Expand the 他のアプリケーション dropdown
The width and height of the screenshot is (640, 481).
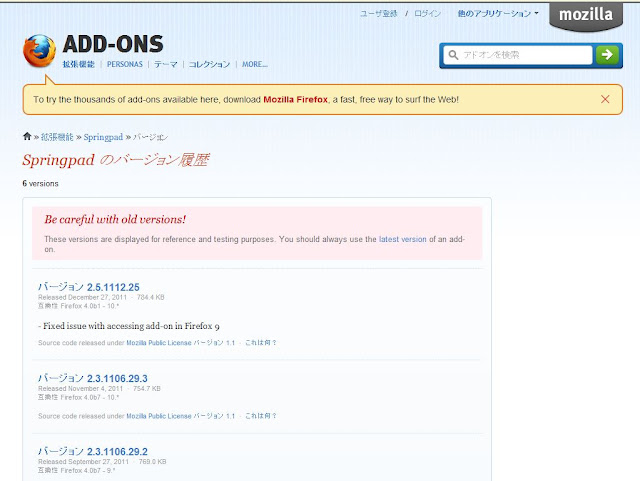[498, 13]
